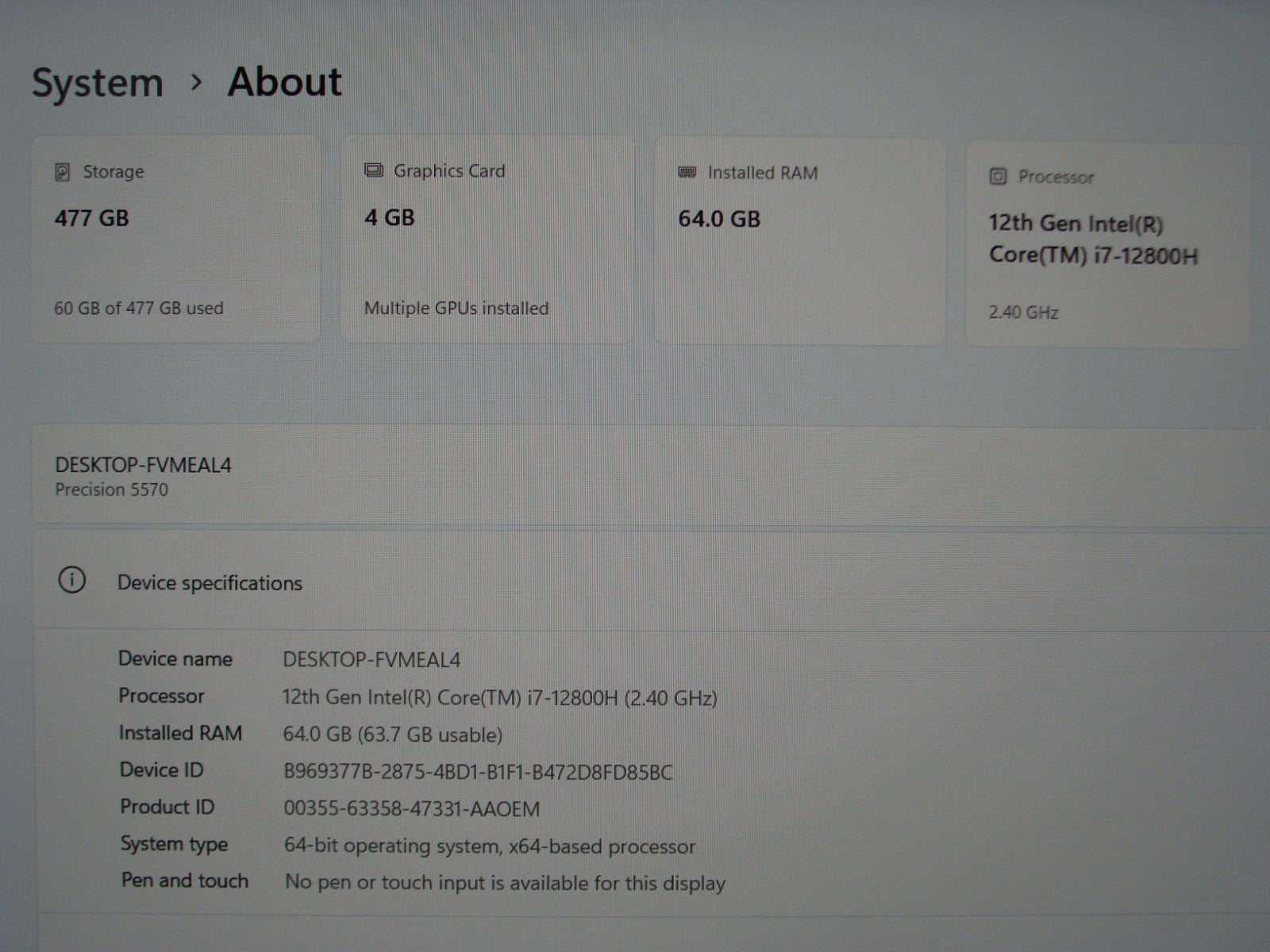Screen dimensions: 1270x952
Task: Open the Installed RAM 64.0 GB card
Action: pyautogui.click(x=799, y=240)
